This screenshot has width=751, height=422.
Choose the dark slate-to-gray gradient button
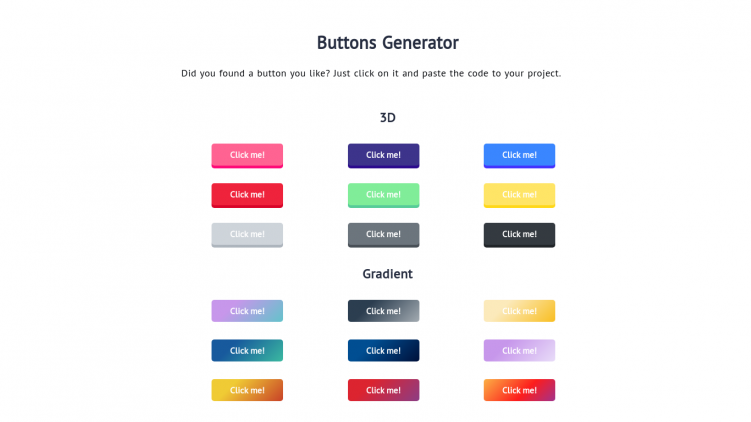coord(383,311)
